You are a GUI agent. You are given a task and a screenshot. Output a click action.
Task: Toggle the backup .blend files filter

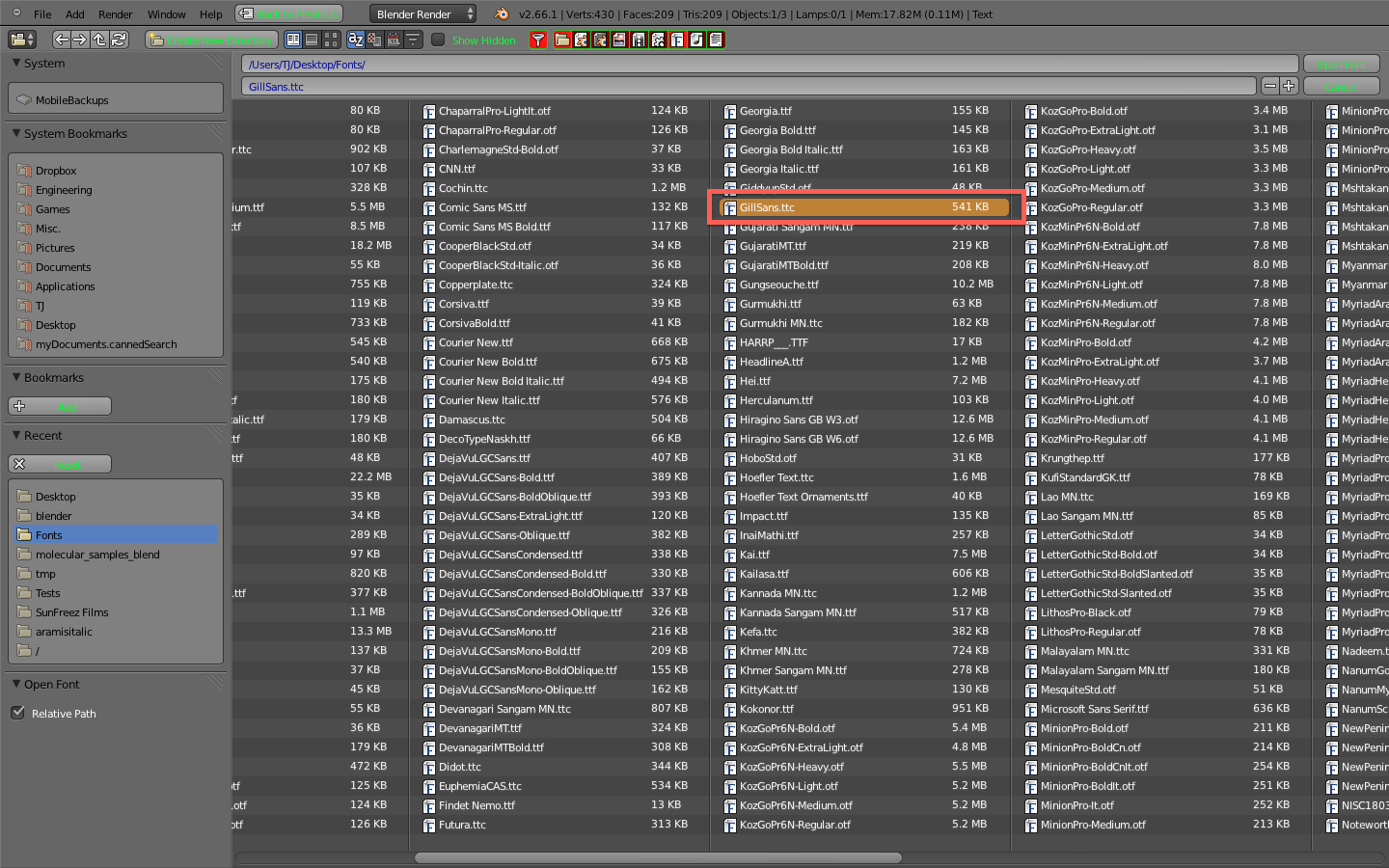tap(600, 40)
